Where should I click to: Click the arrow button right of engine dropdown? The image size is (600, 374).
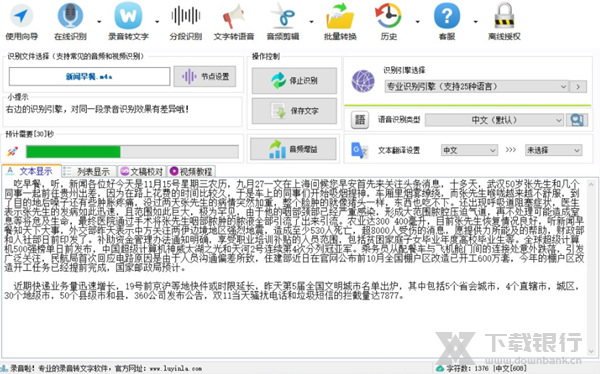click(578, 87)
